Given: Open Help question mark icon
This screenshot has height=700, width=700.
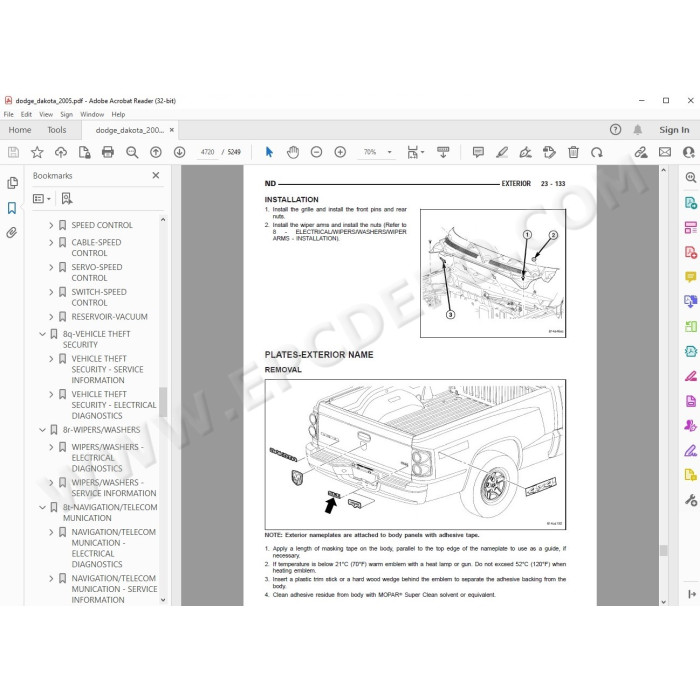Looking at the screenshot, I should coord(615,130).
